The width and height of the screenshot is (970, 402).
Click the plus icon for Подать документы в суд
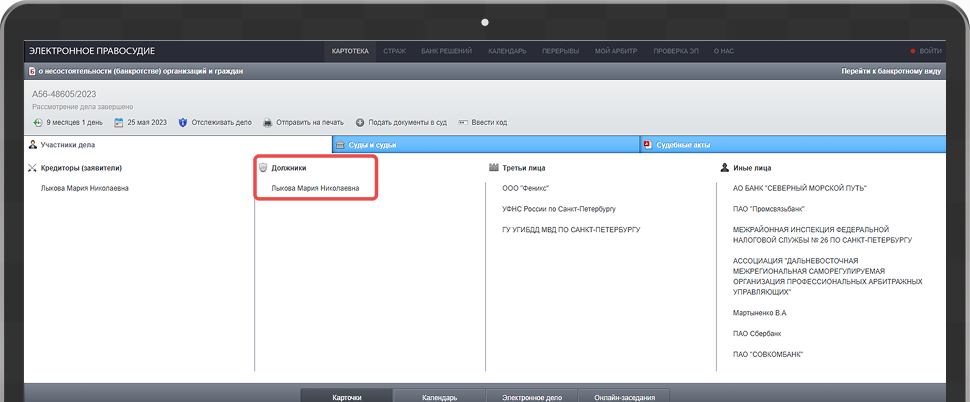360,123
